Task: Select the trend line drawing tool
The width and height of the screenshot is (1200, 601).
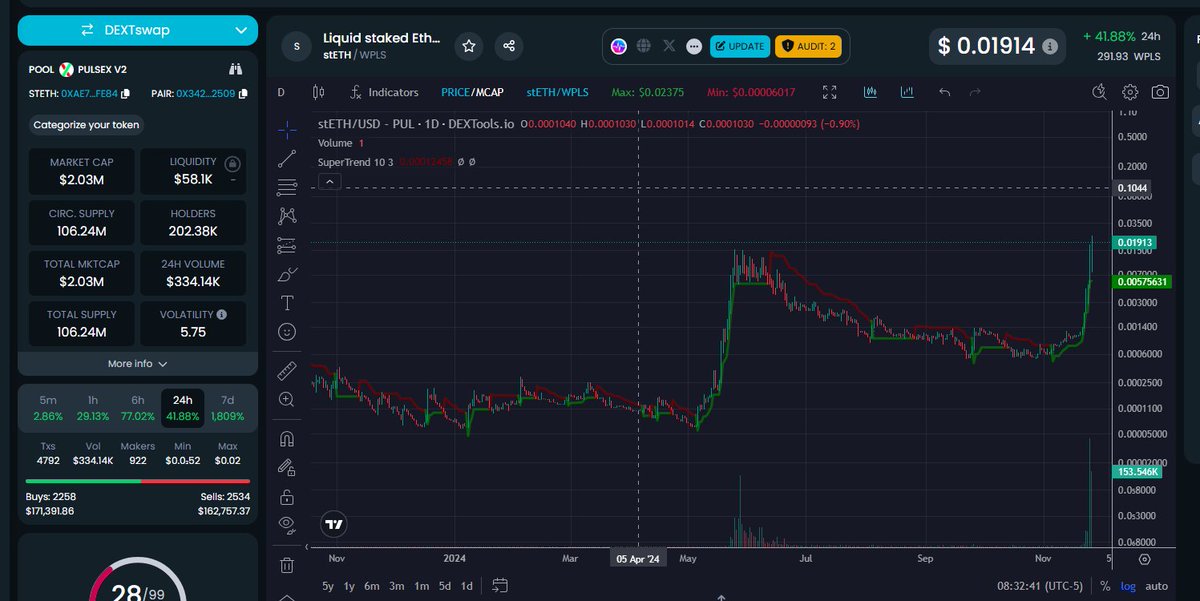Action: (287, 157)
